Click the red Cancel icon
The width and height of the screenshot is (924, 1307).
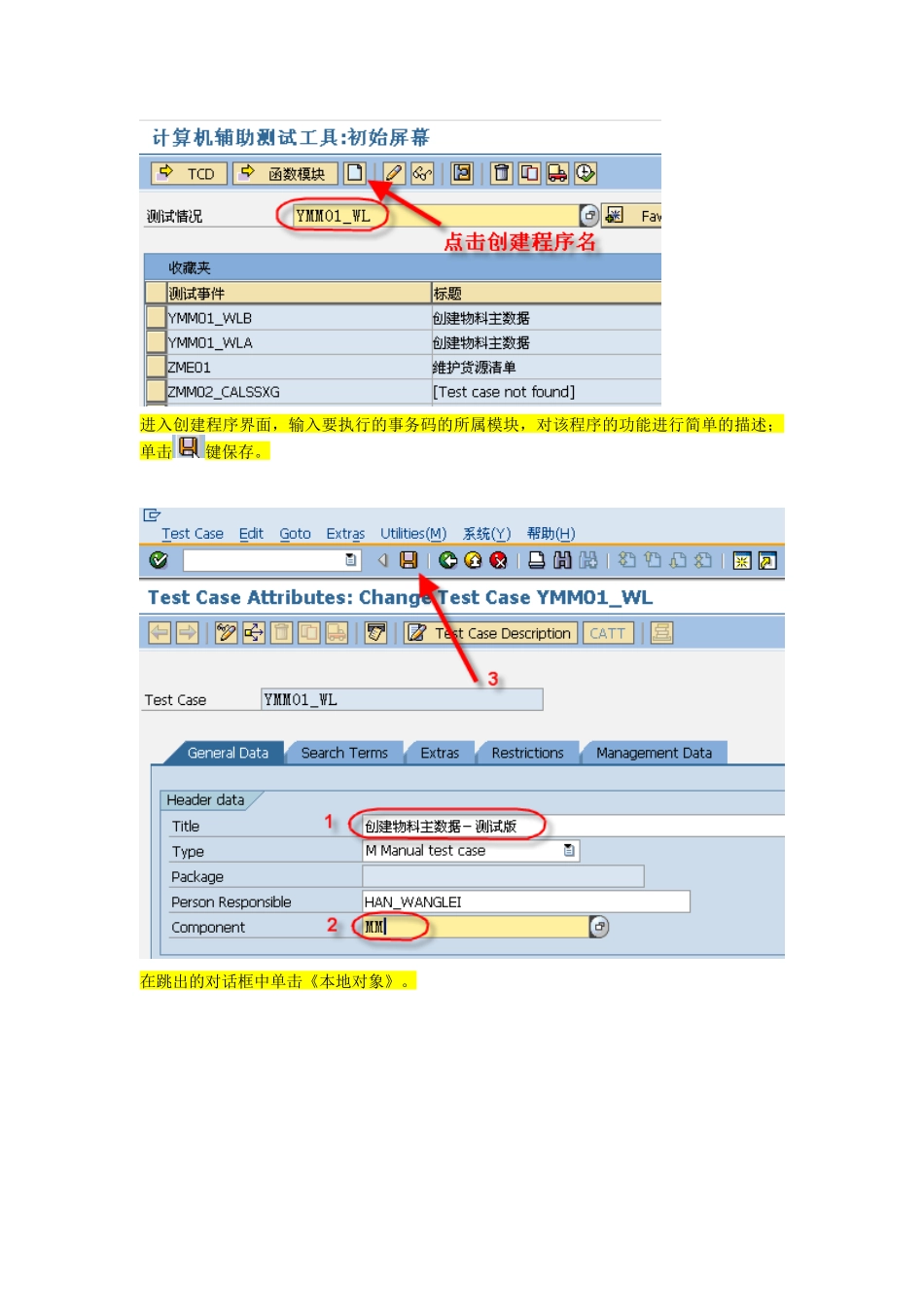pyautogui.click(x=499, y=560)
